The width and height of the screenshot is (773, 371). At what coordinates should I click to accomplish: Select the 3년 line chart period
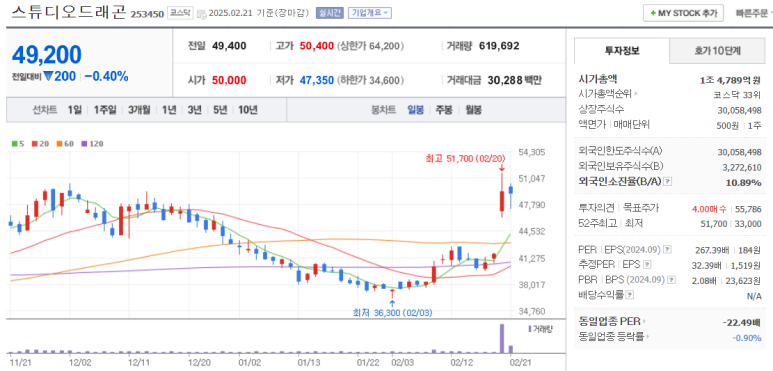coord(195,110)
